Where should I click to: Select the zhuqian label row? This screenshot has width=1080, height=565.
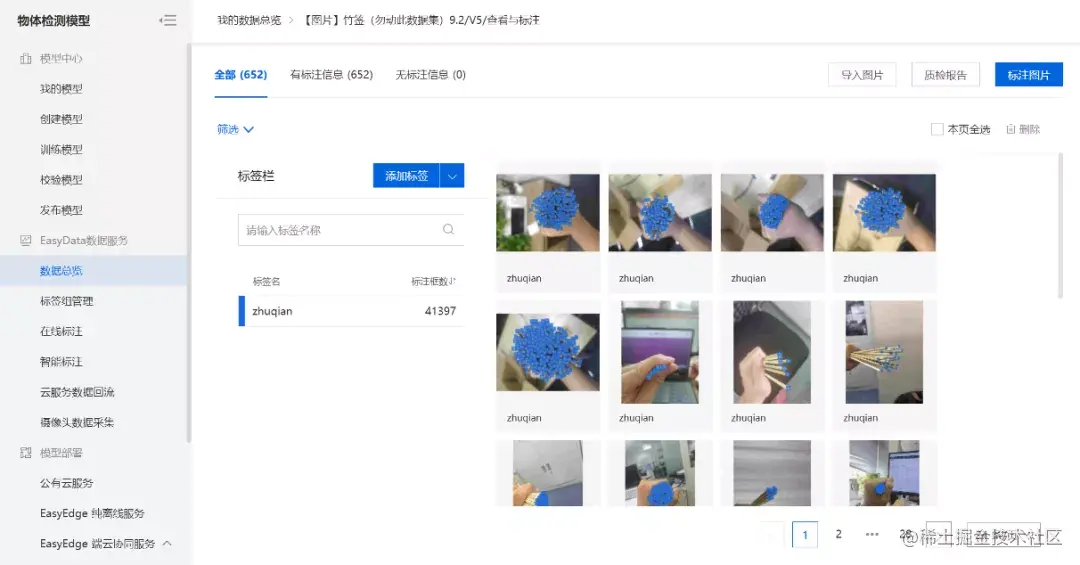coord(351,311)
